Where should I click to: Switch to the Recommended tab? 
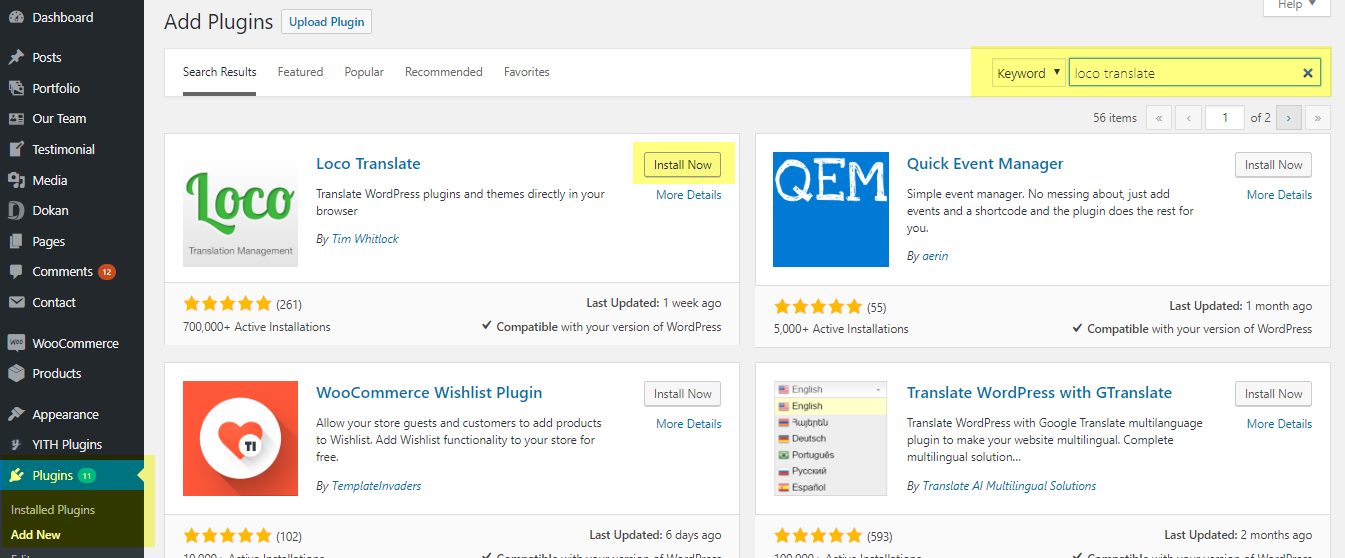(444, 72)
